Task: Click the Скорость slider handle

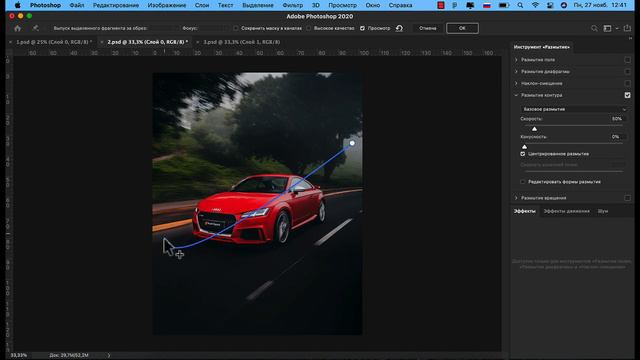Action: tap(534, 129)
